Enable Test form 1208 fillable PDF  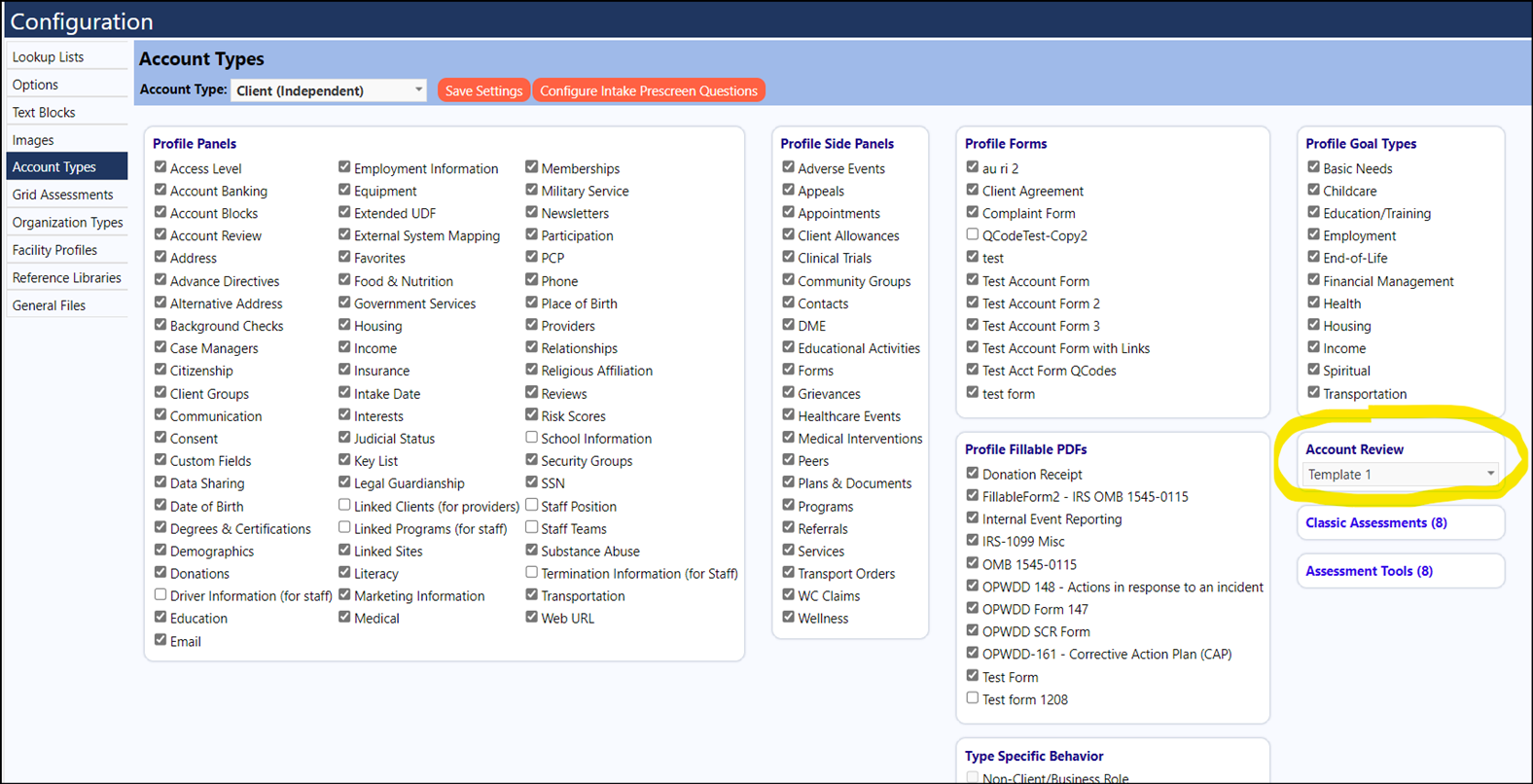tap(973, 698)
